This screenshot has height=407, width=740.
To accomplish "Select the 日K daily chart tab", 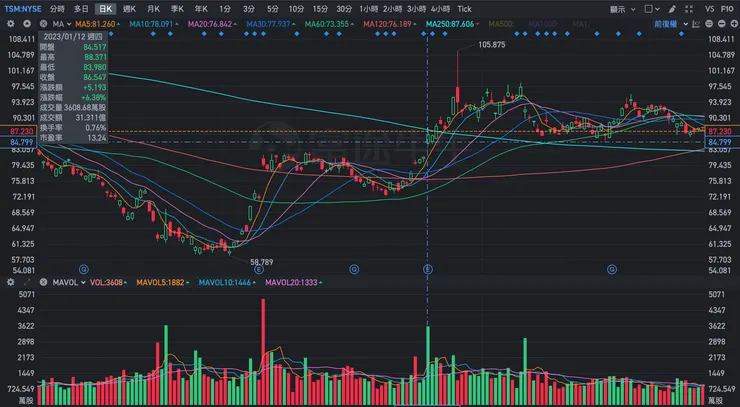I will [106, 9].
